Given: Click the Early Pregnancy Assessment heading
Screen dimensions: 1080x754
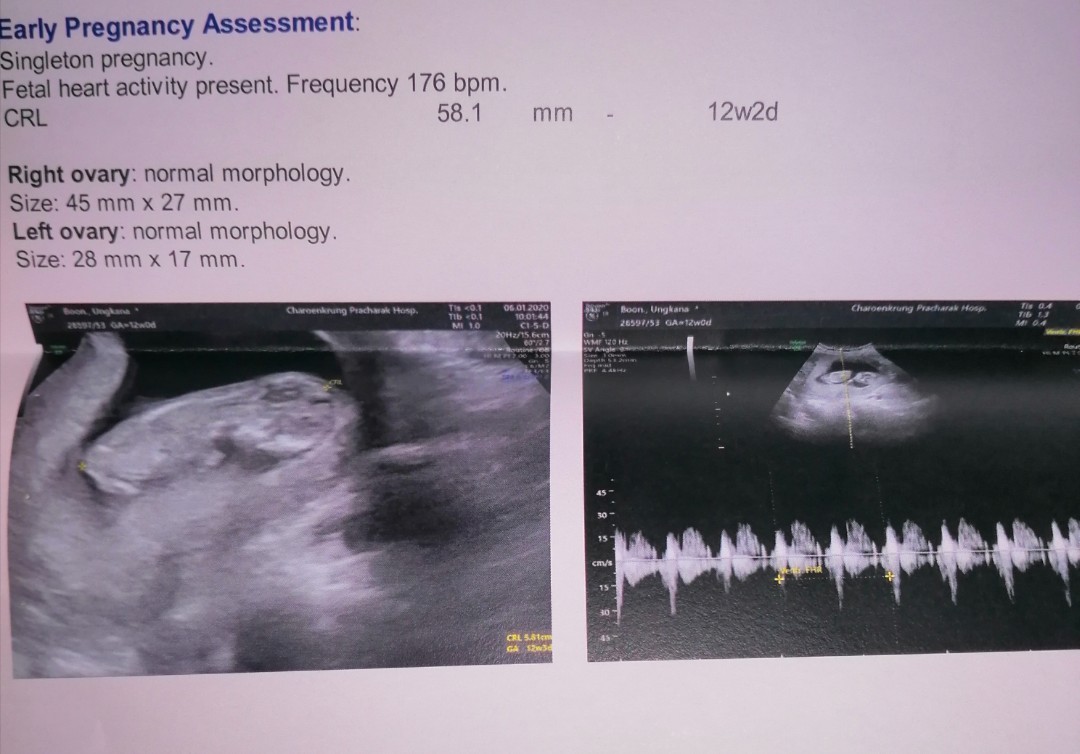Looking at the screenshot, I should pos(179,22).
